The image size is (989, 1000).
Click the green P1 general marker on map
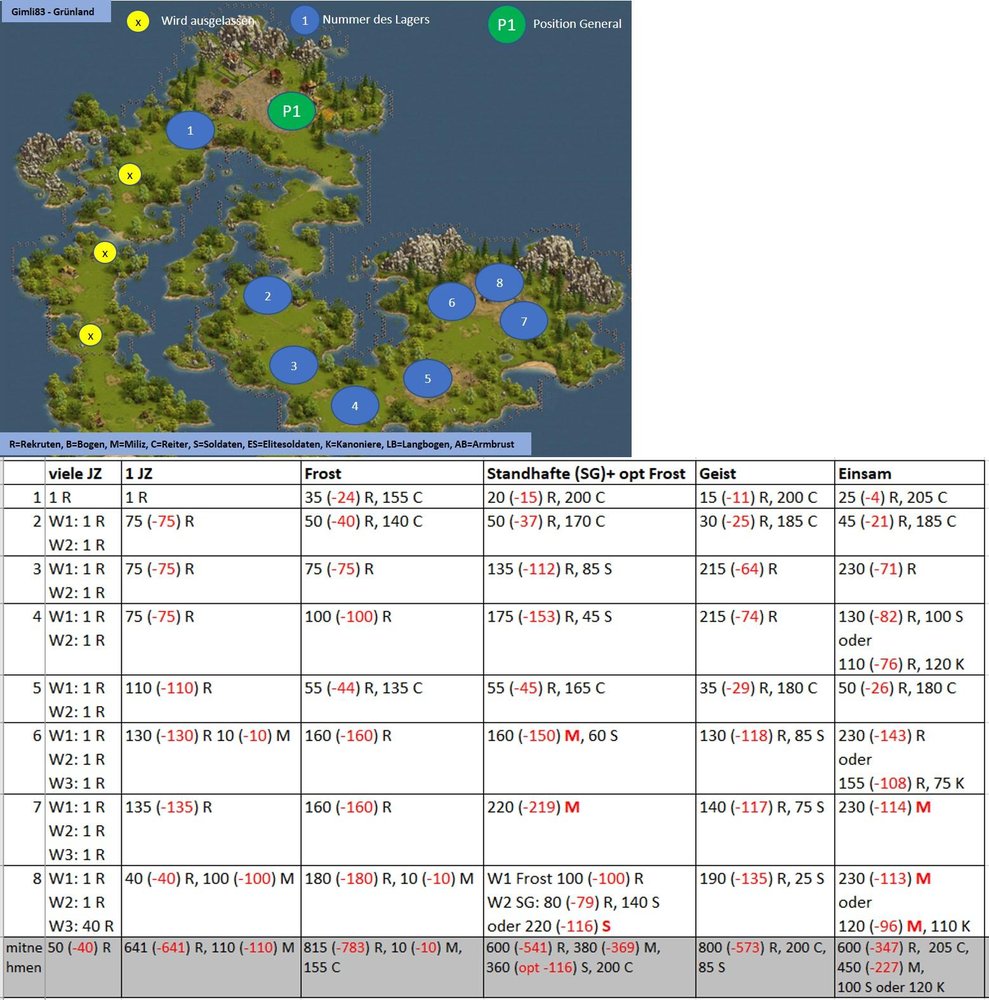coord(291,111)
